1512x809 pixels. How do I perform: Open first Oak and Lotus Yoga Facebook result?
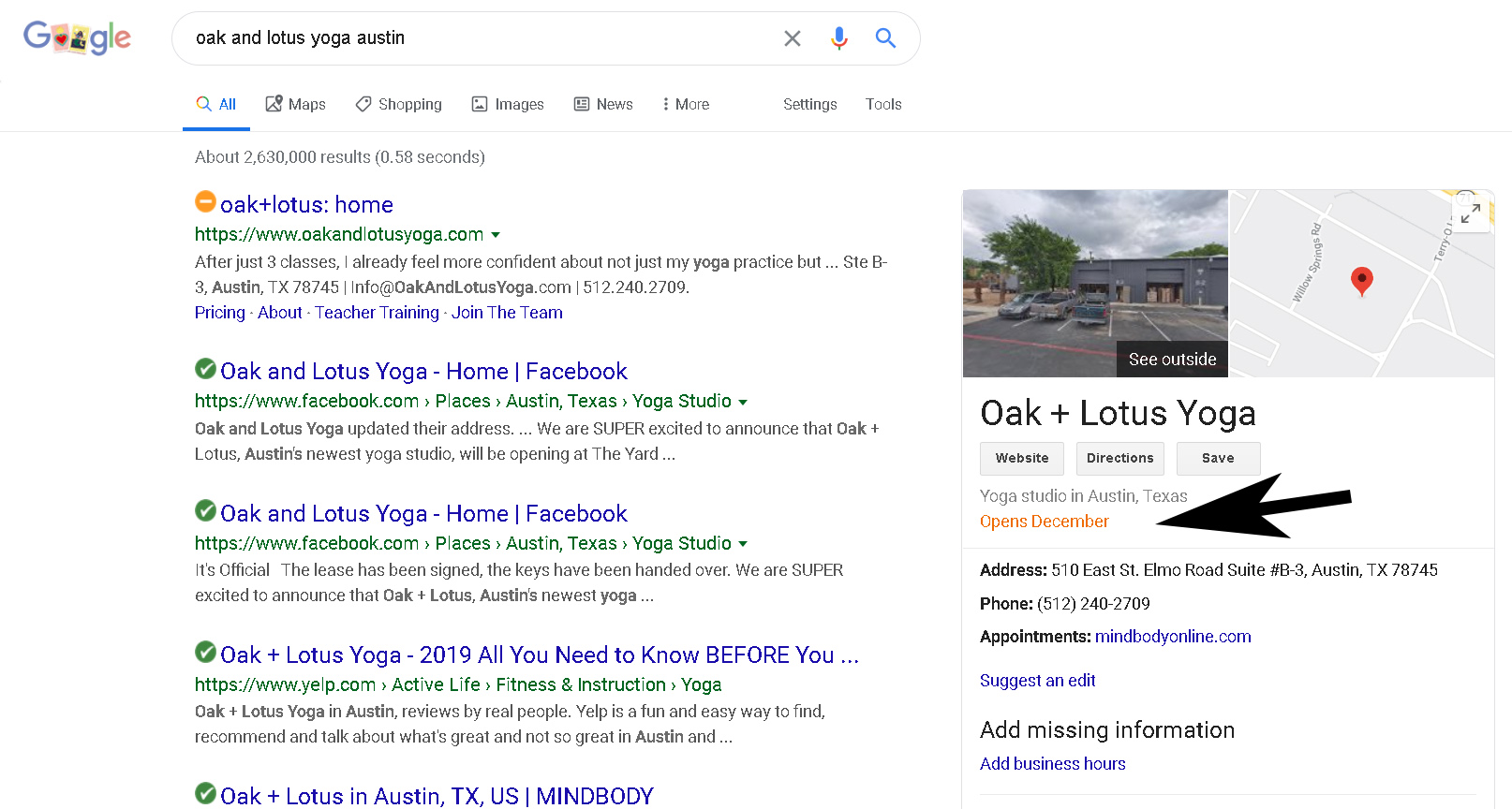tap(423, 372)
